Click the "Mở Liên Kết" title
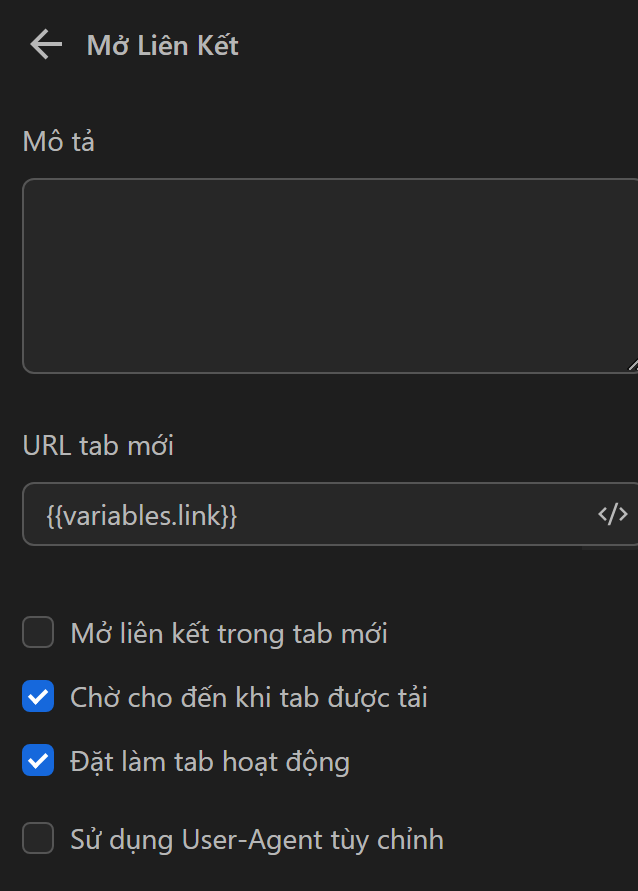Viewport: 638px width, 891px height. point(160,45)
